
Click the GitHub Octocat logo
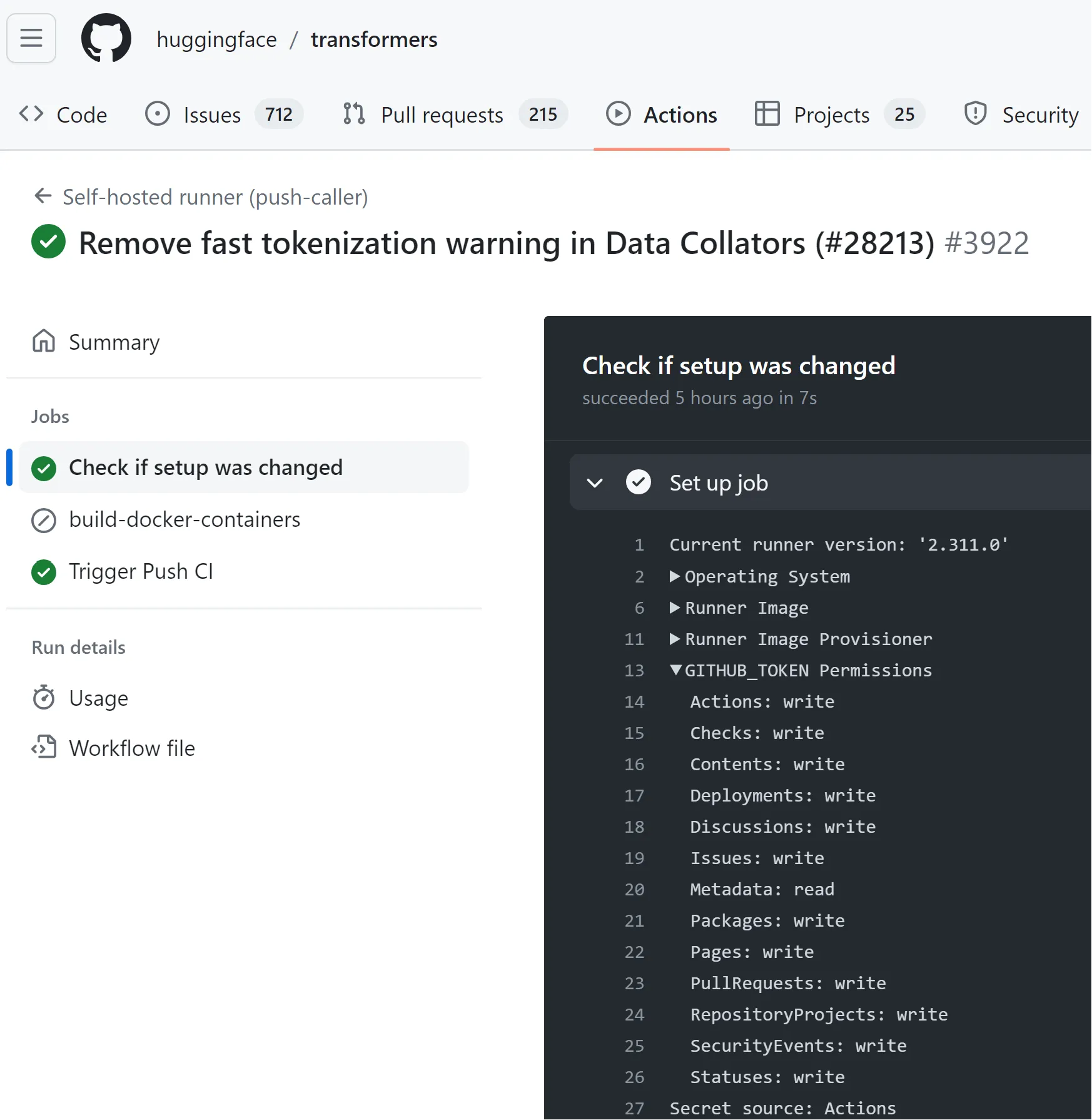pyautogui.click(x=106, y=39)
